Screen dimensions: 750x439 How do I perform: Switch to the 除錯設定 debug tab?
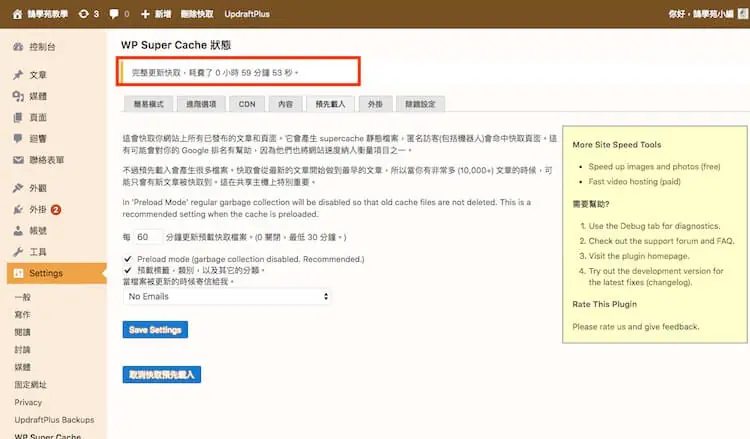pos(420,104)
